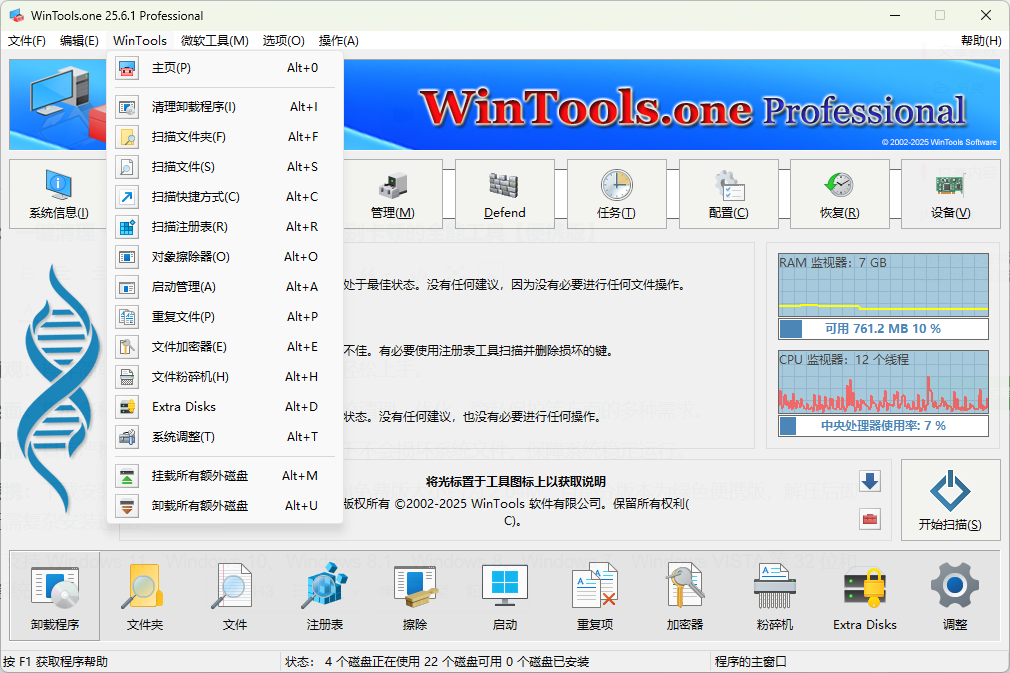Click the Registry (注册表) tool icon
1010x673 pixels.
click(325, 597)
